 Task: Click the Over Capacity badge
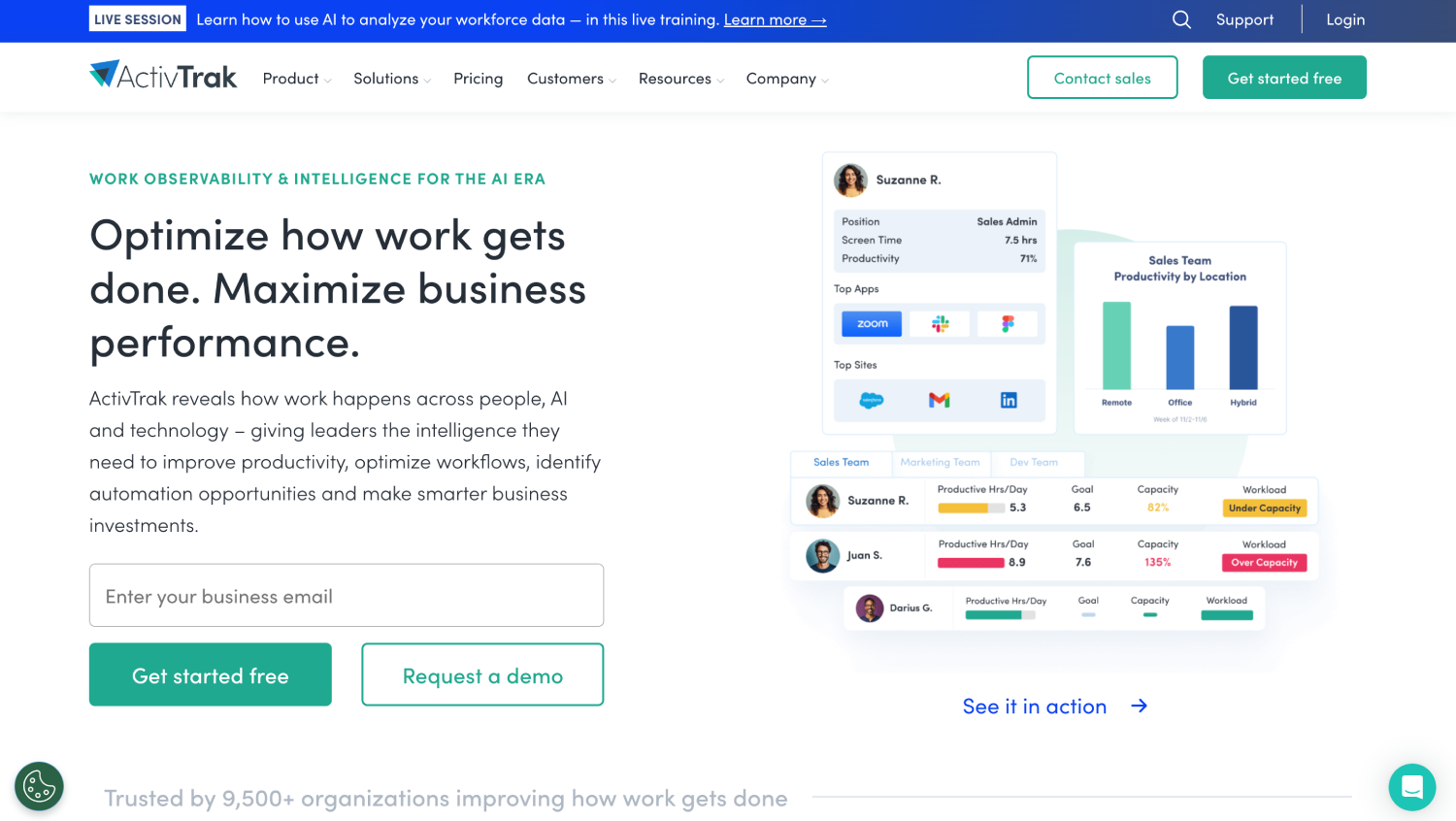click(x=1265, y=563)
